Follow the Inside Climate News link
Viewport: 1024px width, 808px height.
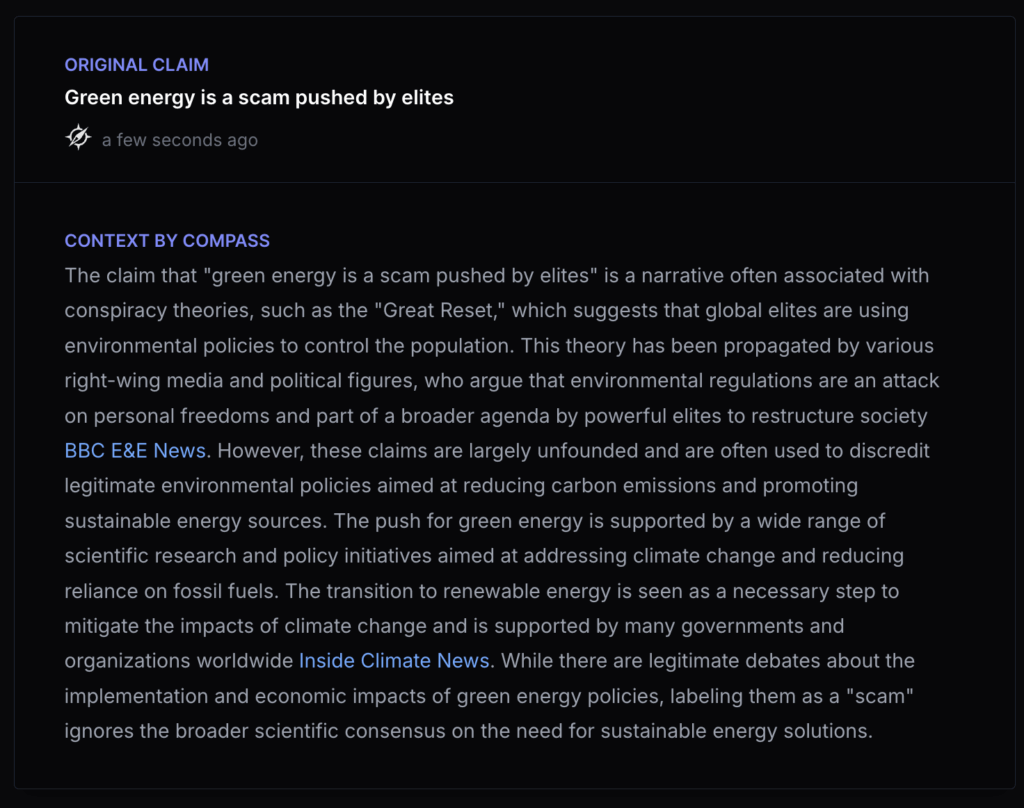tap(394, 661)
